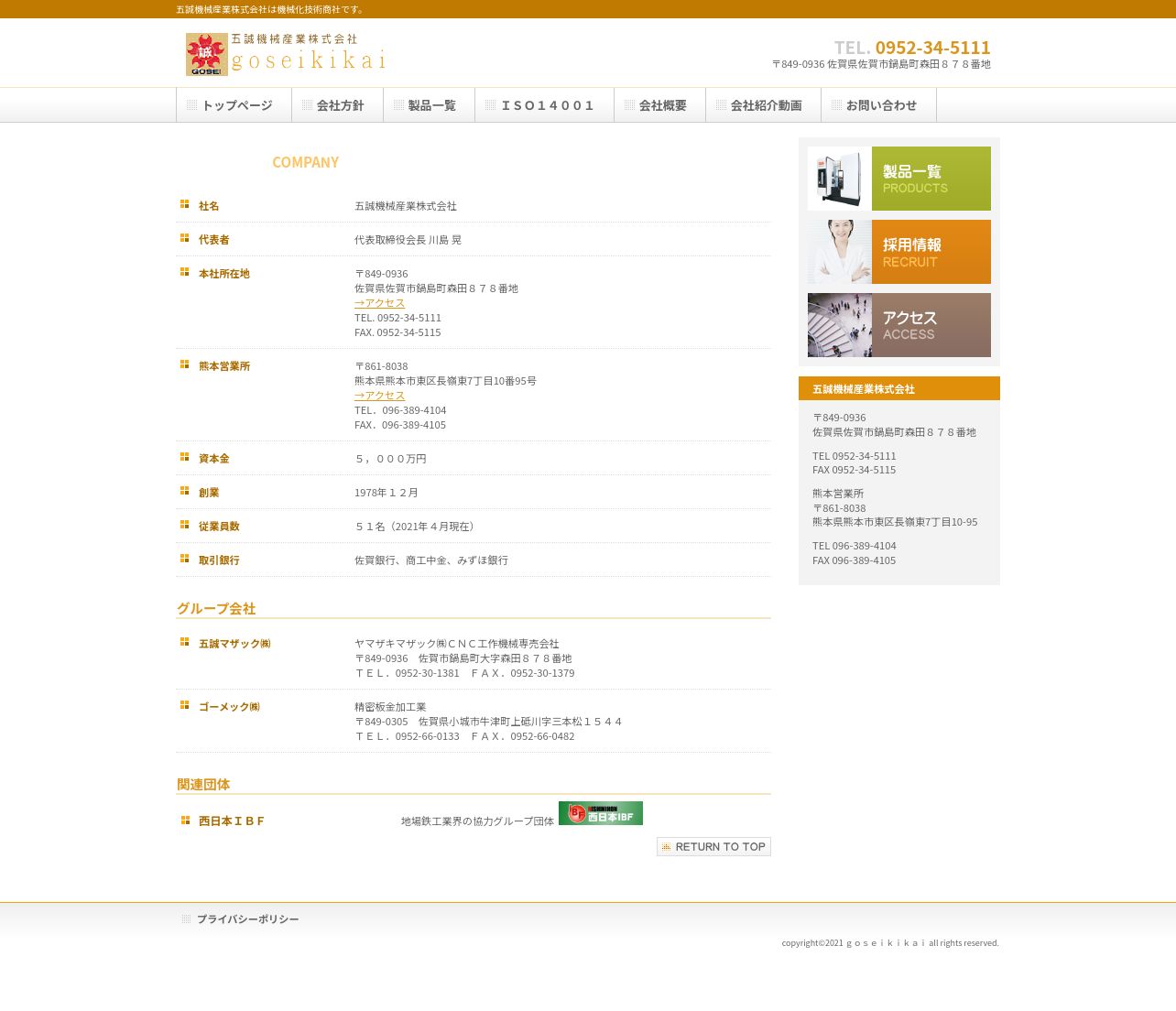Open the 会社方針 menu item

(x=338, y=105)
